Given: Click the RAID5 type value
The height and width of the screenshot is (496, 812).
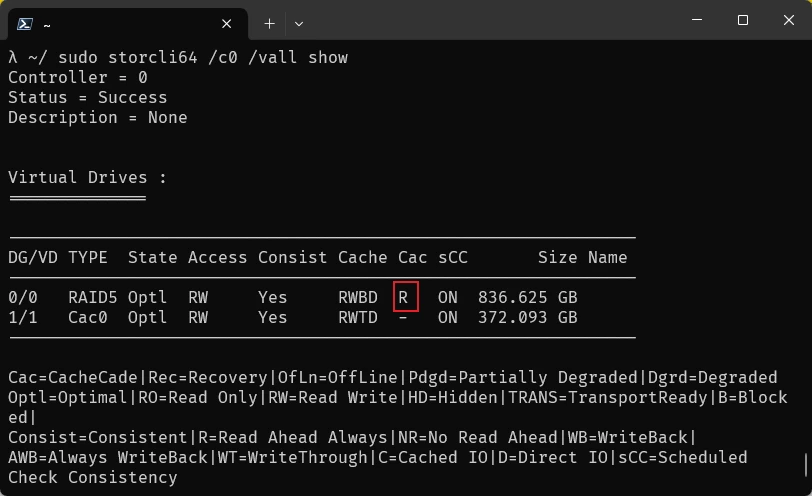Looking at the screenshot, I should coord(93,297).
